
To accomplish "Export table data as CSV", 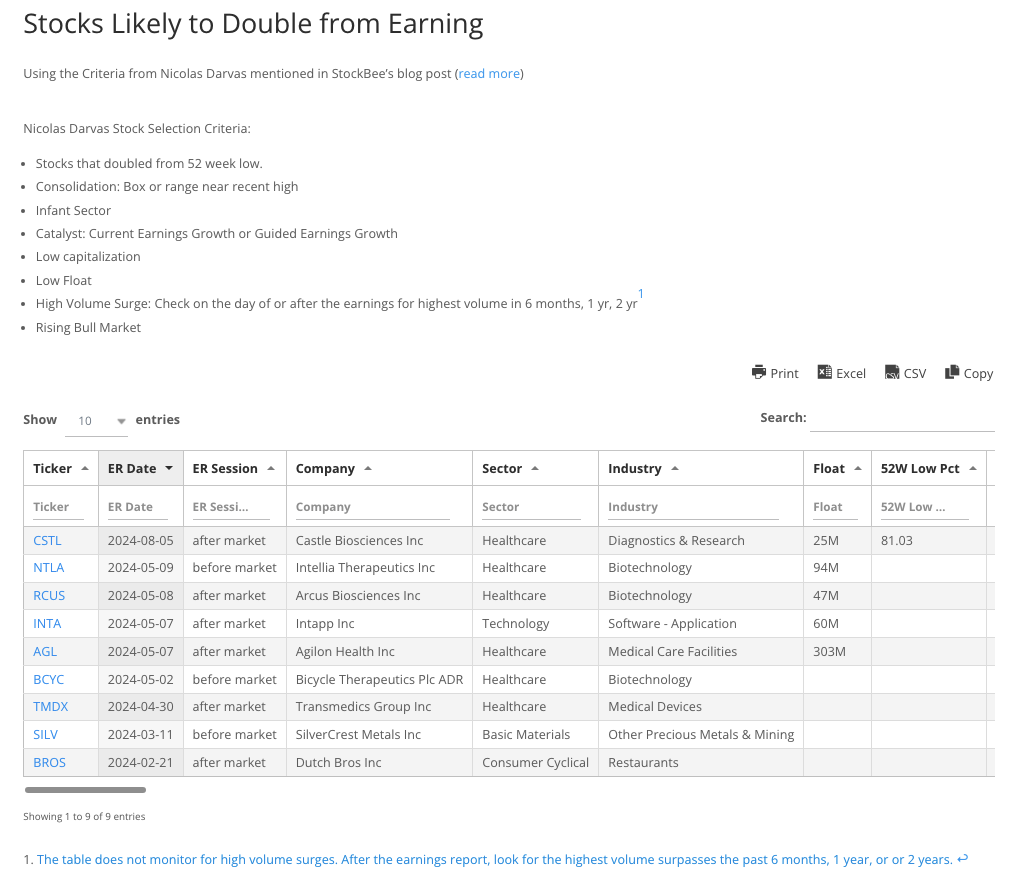I will pos(905,372).
